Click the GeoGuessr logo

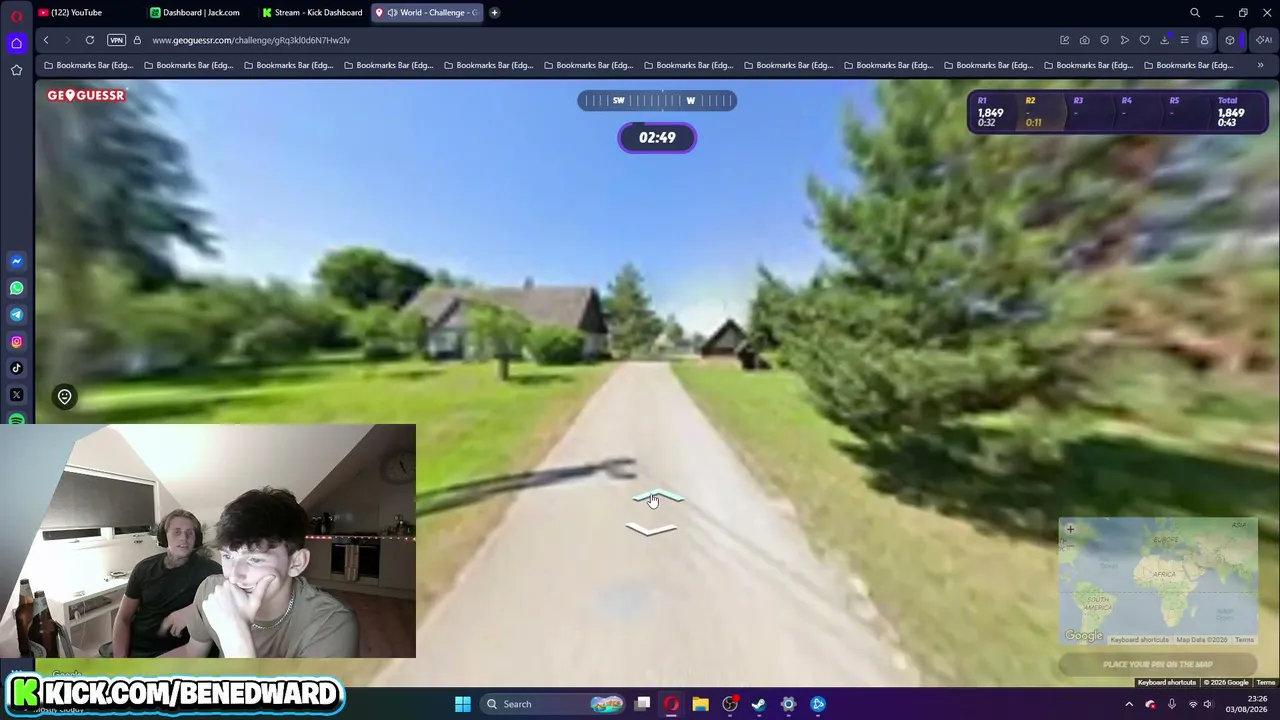[x=86, y=95]
